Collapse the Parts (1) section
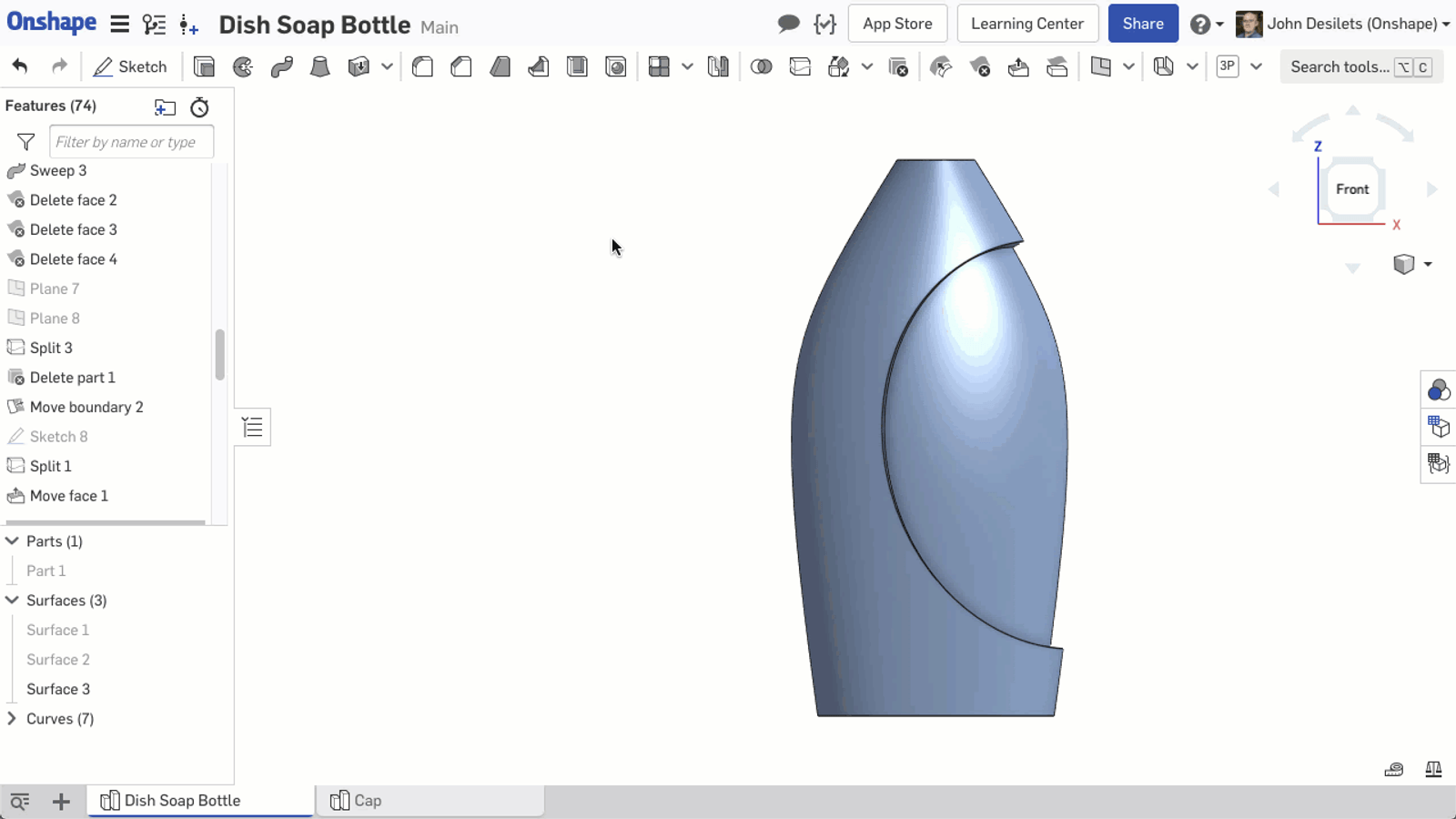 (13, 541)
